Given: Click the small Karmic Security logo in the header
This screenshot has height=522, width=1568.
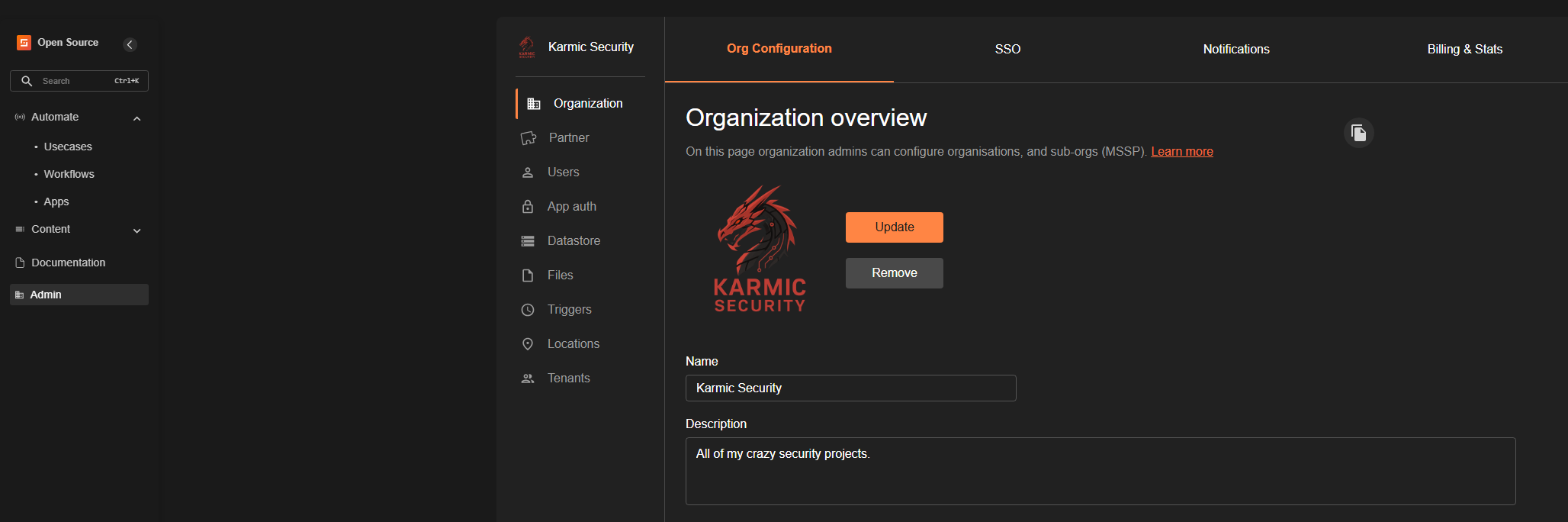Looking at the screenshot, I should click(527, 47).
